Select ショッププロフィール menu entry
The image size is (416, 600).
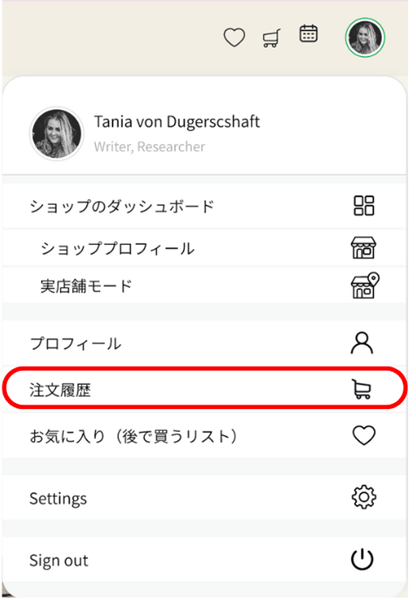point(204,248)
